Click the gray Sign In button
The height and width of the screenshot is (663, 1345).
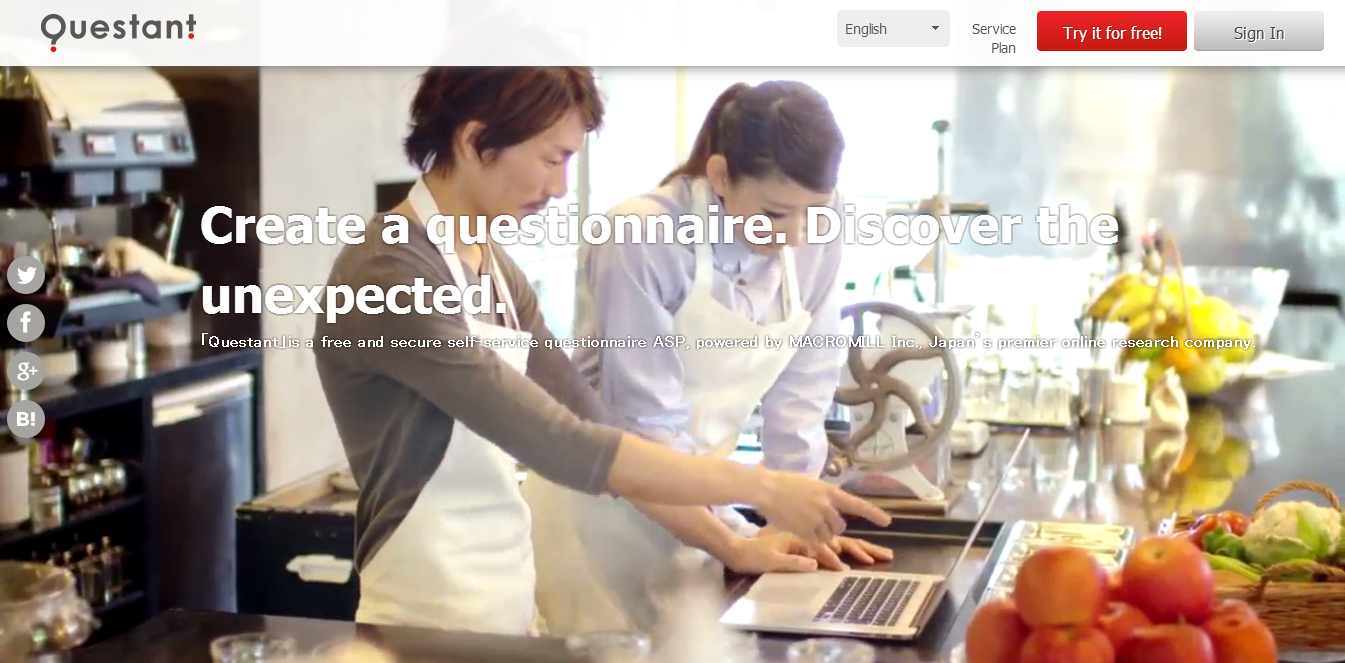click(1259, 31)
